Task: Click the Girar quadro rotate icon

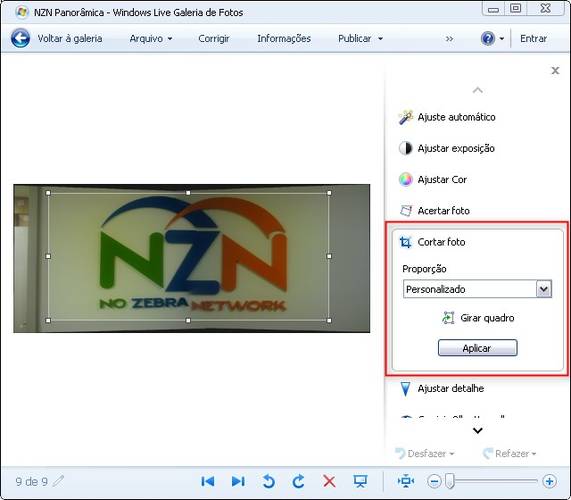Action: pos(448,318)
